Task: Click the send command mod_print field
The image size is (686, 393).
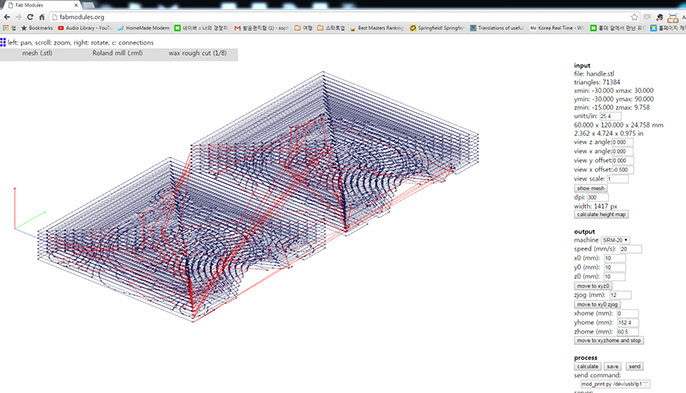Action: tap(615, 384)
